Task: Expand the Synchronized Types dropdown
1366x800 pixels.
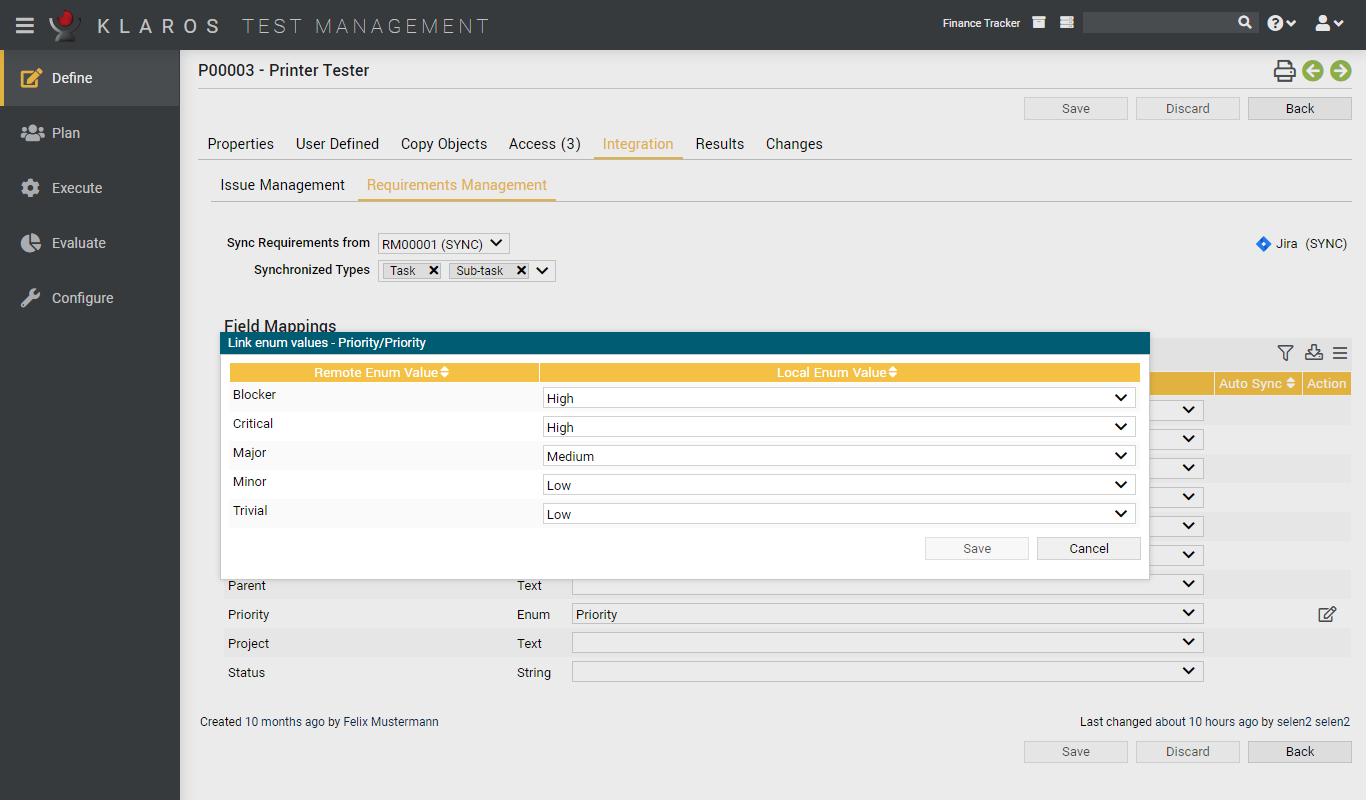Action: pos(542,270)
